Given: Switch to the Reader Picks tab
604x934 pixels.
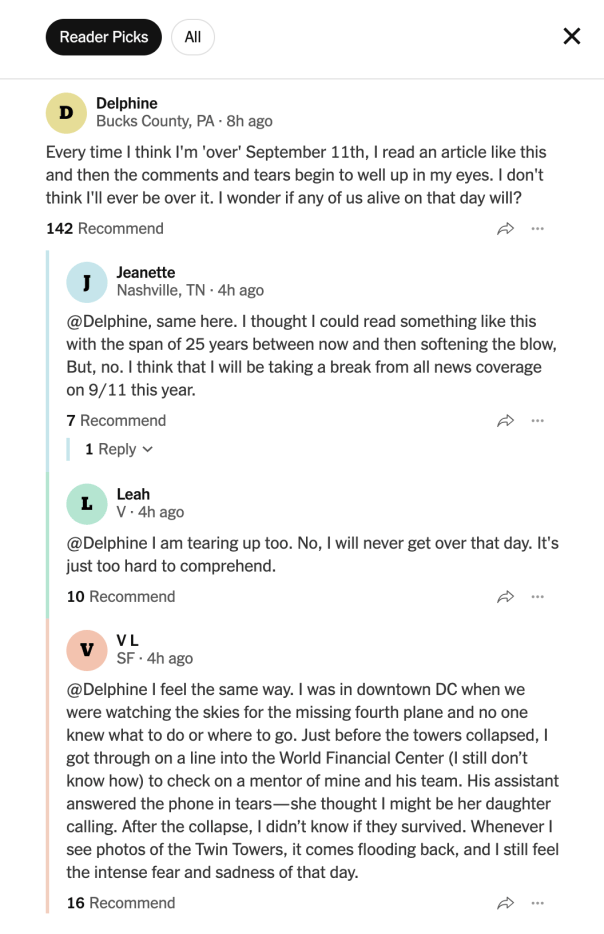Looking at the screenshot, I should click(104, 37).
